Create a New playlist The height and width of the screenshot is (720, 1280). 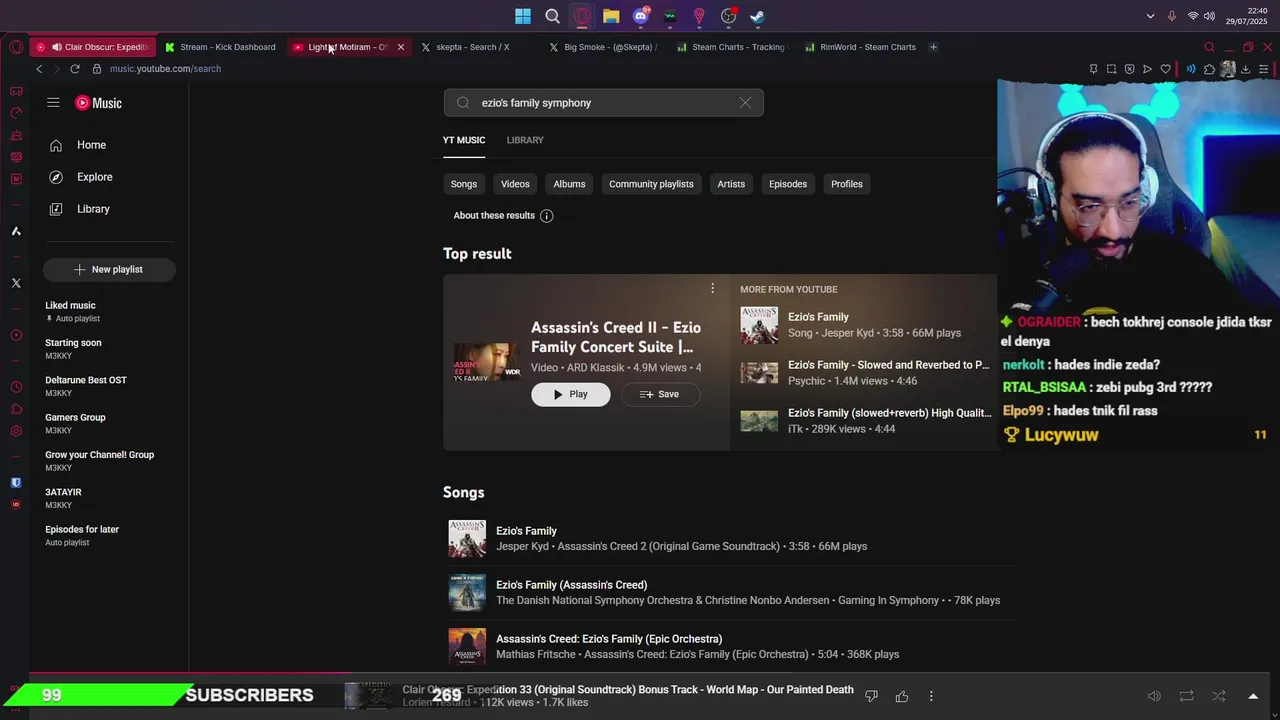[x=109, y=270]
